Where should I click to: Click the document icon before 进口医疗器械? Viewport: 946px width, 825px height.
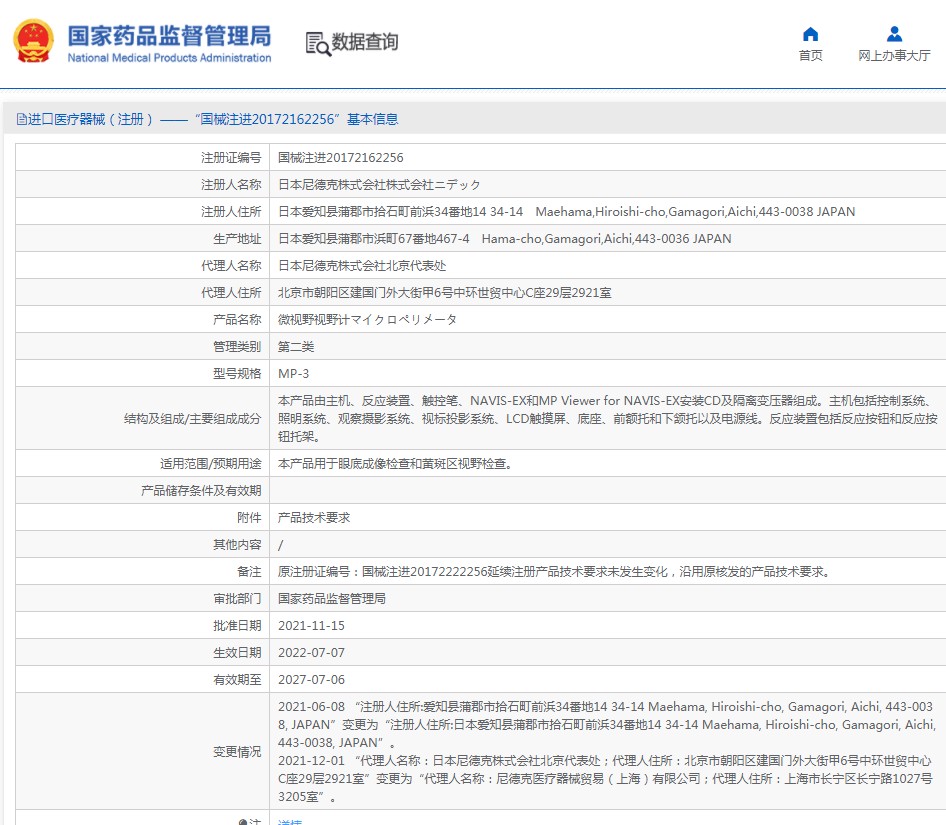21,119
